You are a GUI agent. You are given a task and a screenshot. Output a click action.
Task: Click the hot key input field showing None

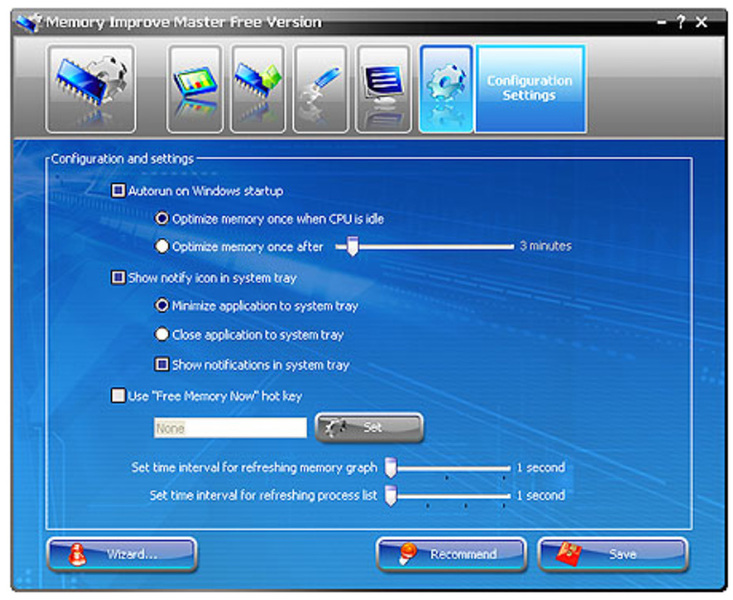coord(230,428)
